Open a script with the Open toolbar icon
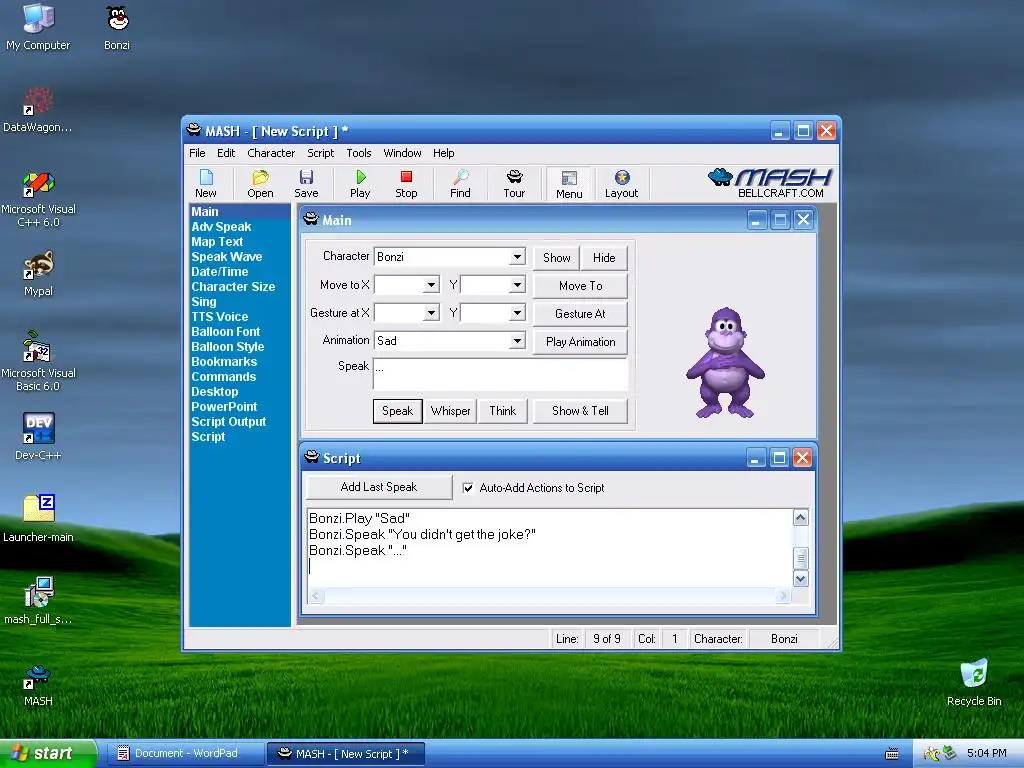Viewport: 1024px width, 768px height. pos(260,184)
